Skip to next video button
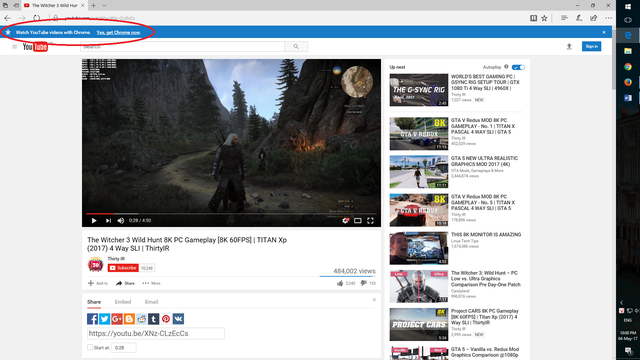640x360 pixels. [108, 220]
